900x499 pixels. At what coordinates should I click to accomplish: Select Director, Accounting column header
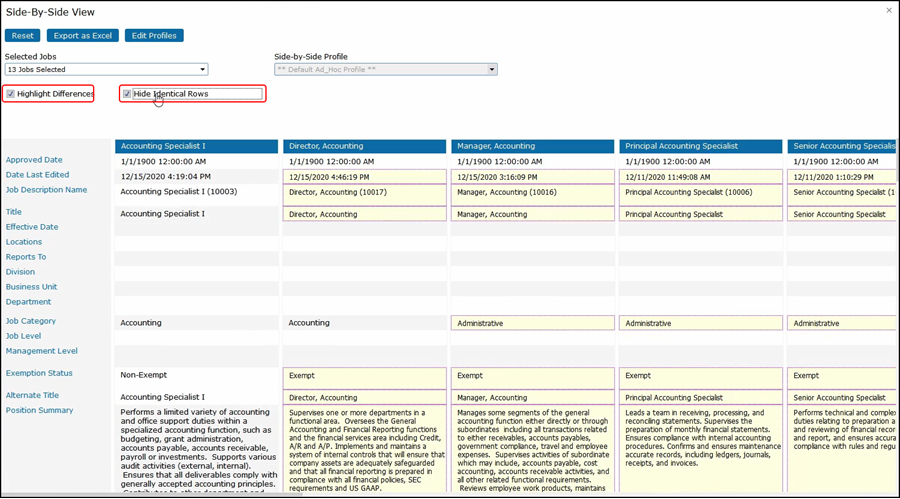coord(364,146)
